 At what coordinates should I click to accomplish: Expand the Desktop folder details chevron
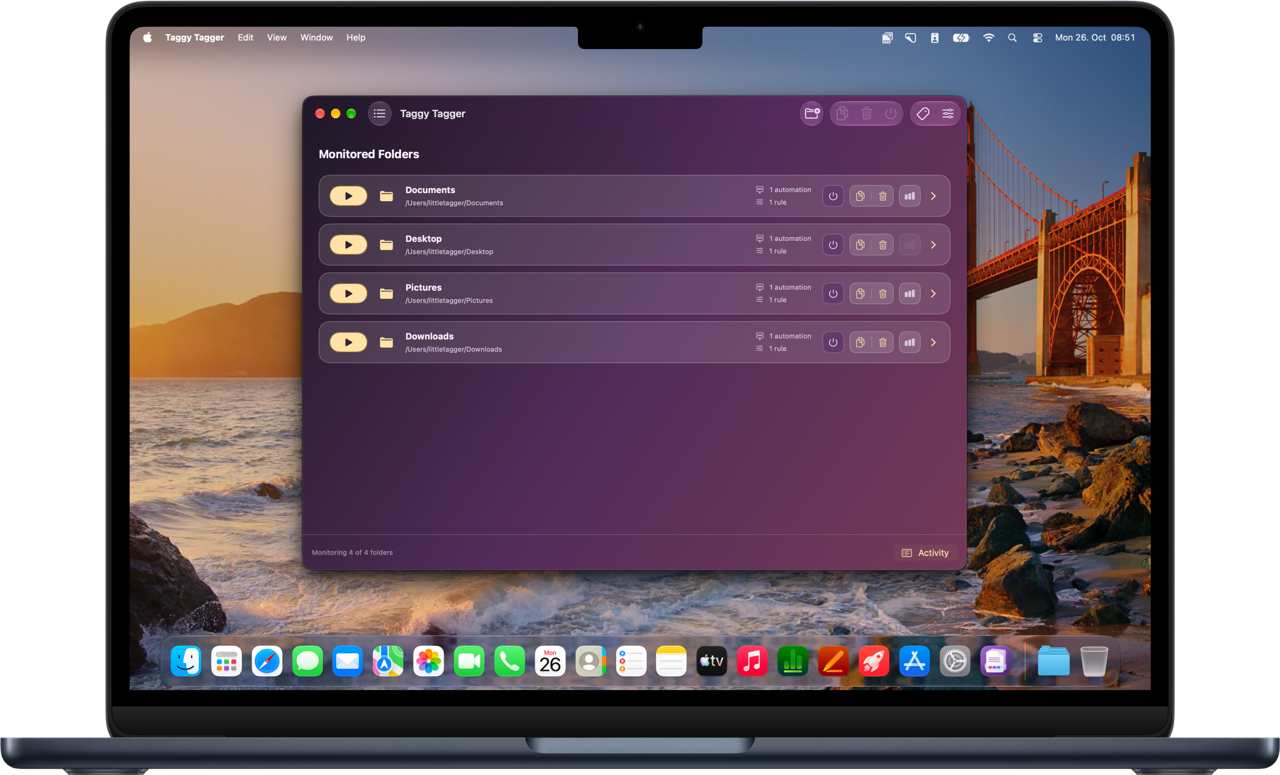click(x=933, y=245)
